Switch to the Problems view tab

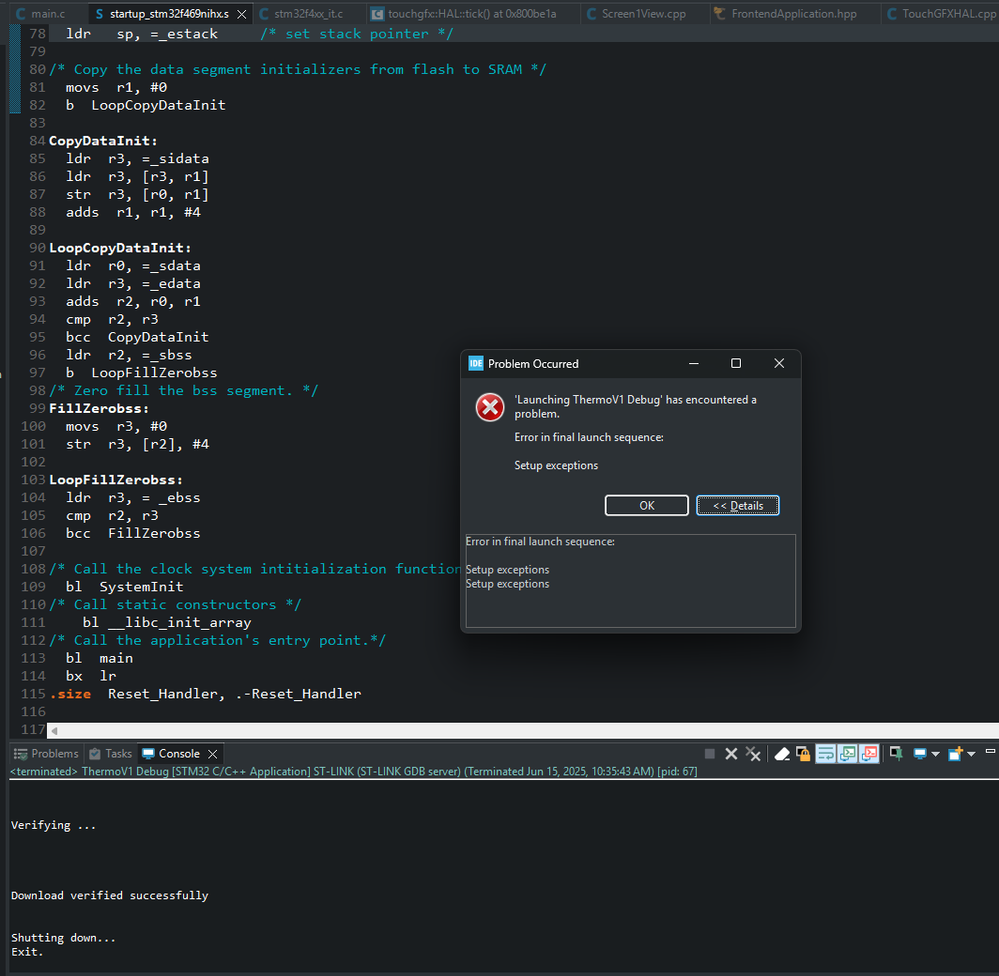click(46, 754)
